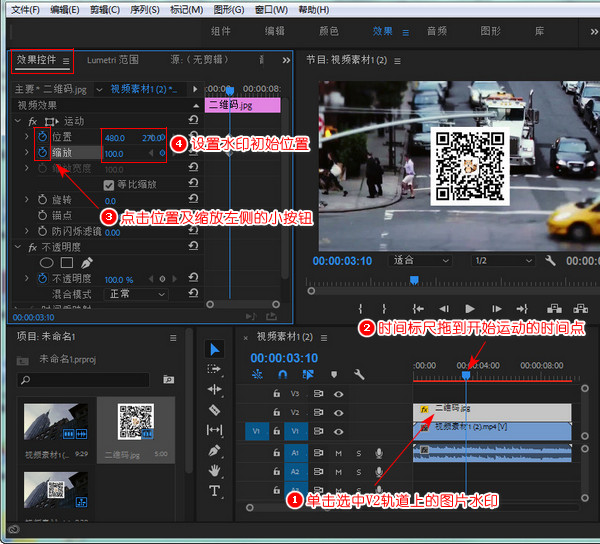Viewport: 600px width, 544px height.
Task: Select the Slip tool
Action: click(214, 430)
